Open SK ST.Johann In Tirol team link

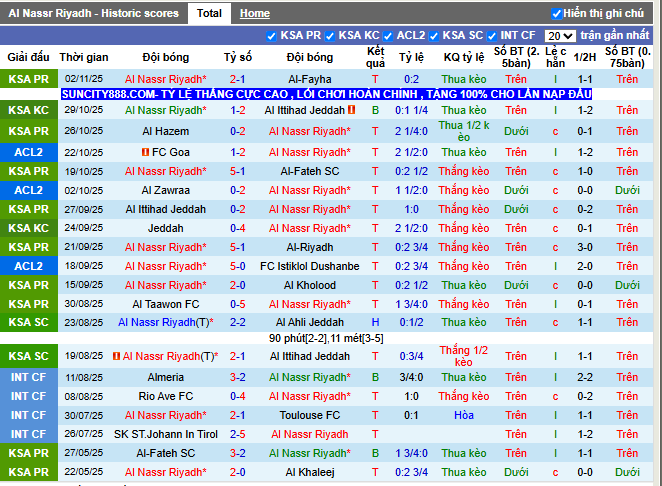coord(166,434)
